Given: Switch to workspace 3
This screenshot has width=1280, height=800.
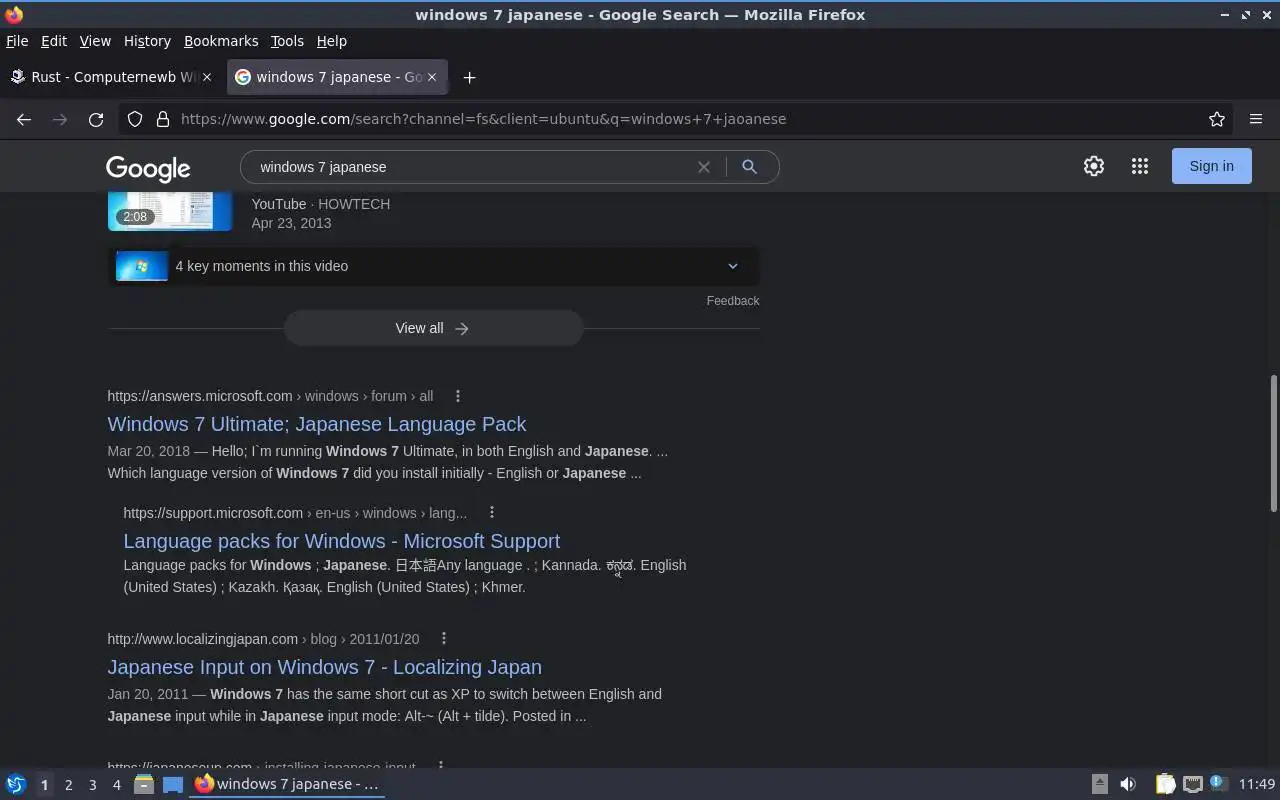Looking at the screenshot, I should point(92,785).
